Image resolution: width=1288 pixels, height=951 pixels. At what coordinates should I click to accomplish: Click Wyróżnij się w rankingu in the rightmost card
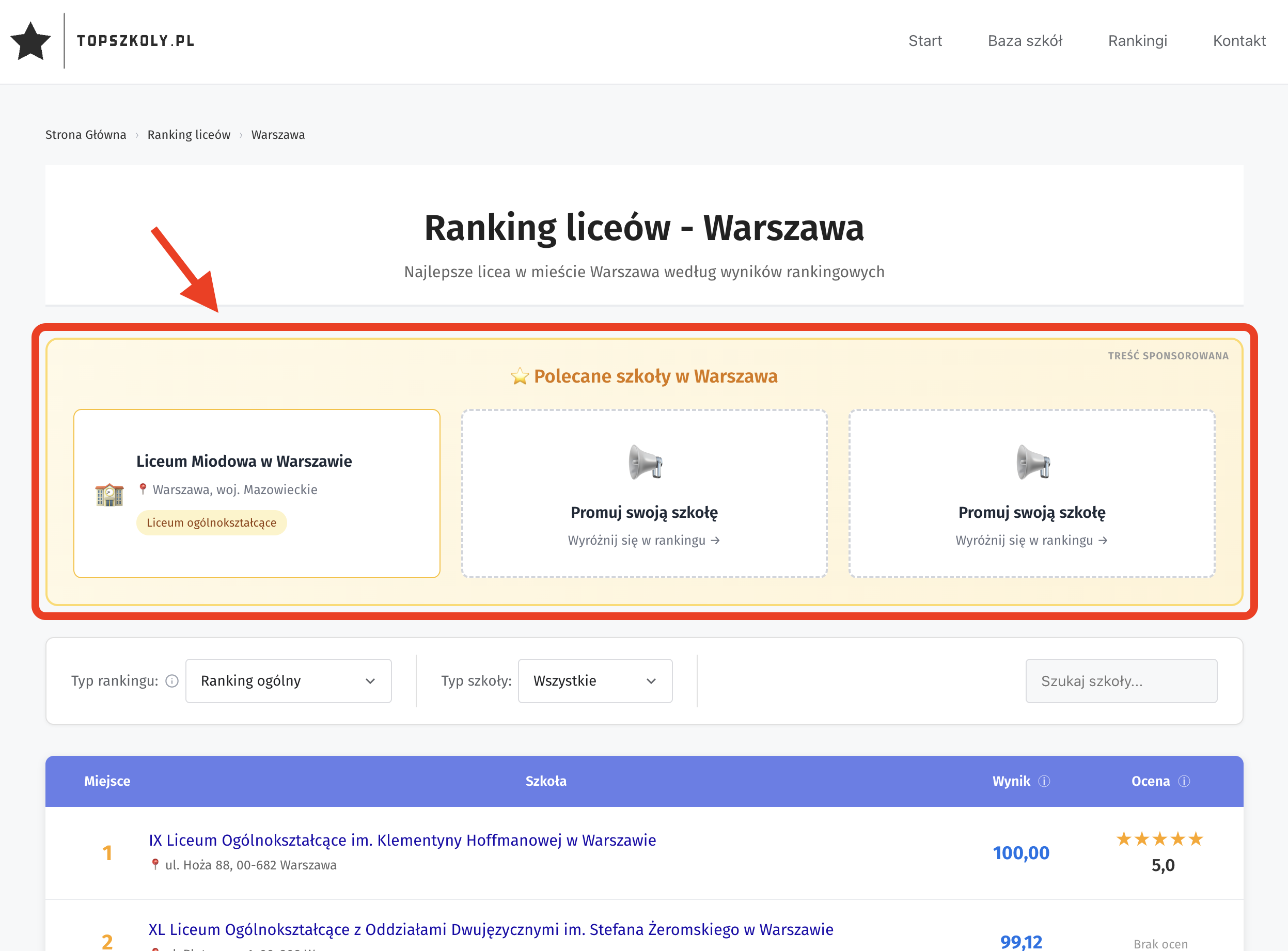(1031, 540)
